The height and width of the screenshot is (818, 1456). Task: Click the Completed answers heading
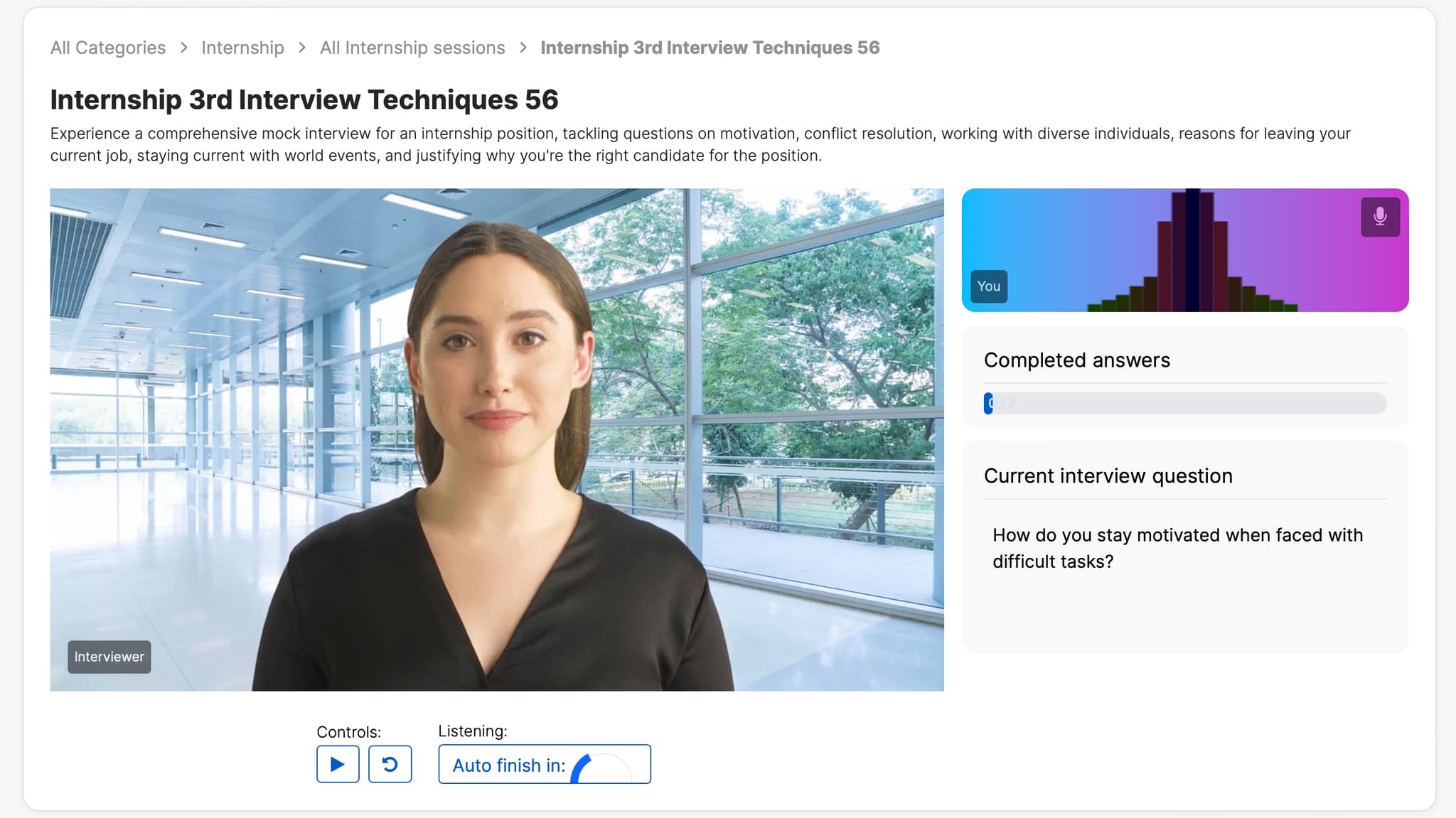pos(1076,360)
